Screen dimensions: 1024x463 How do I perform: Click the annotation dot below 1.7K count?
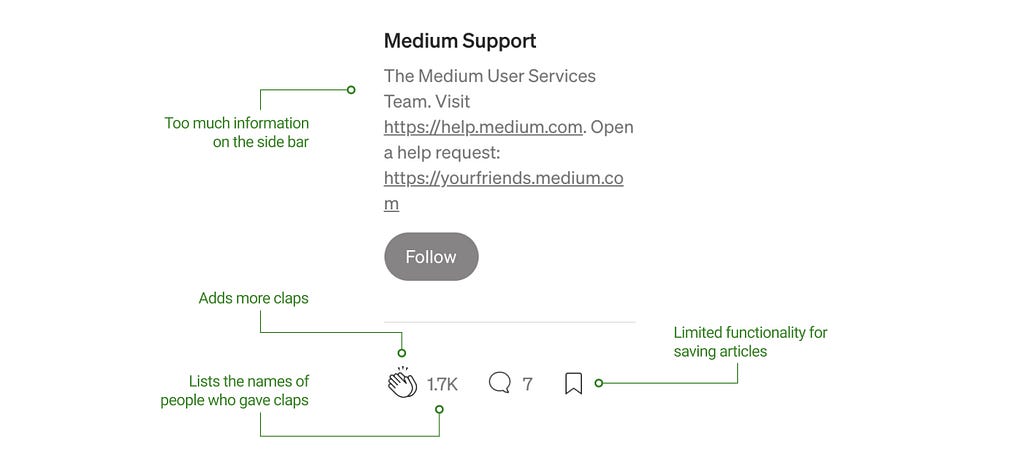(440, 409)
